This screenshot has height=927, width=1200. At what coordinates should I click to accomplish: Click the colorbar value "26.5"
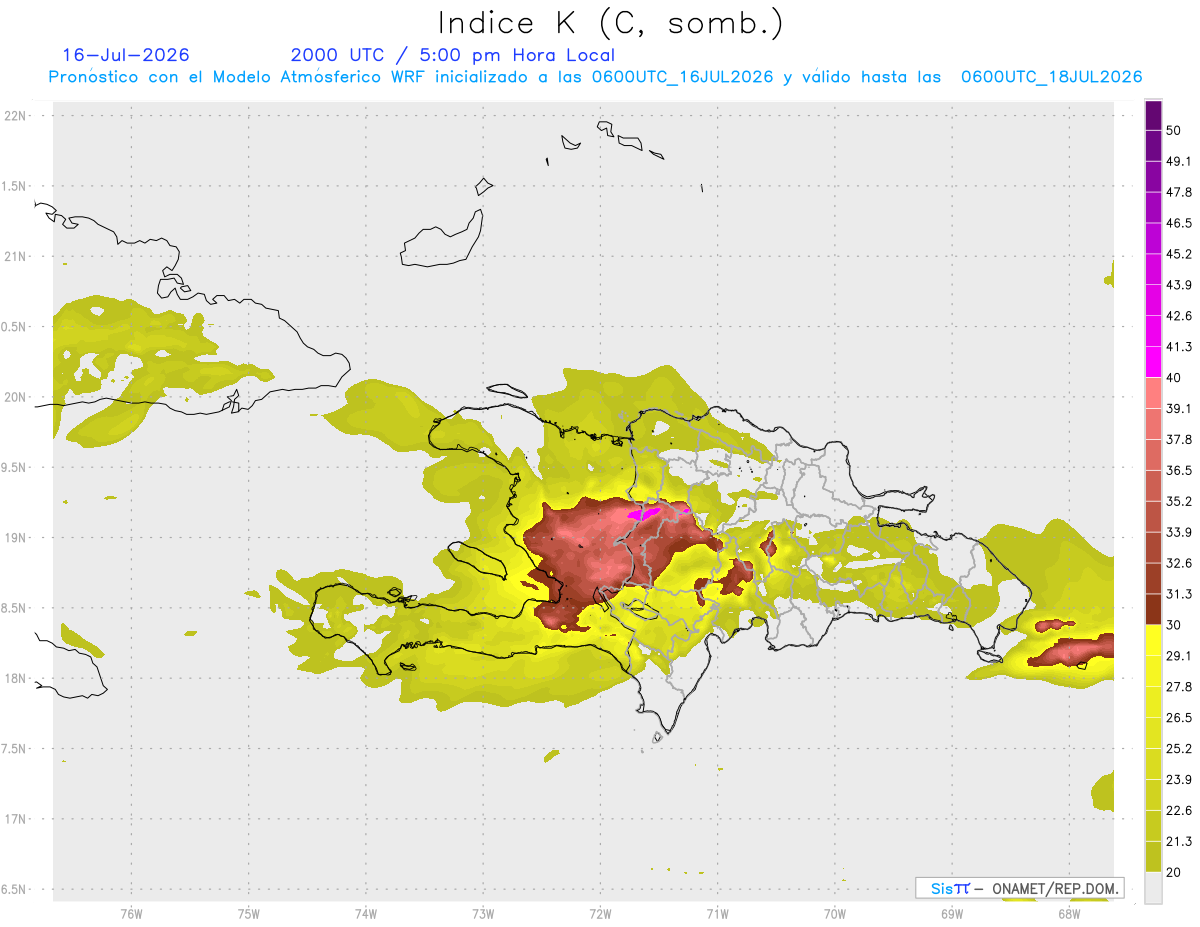(1179, 718)
